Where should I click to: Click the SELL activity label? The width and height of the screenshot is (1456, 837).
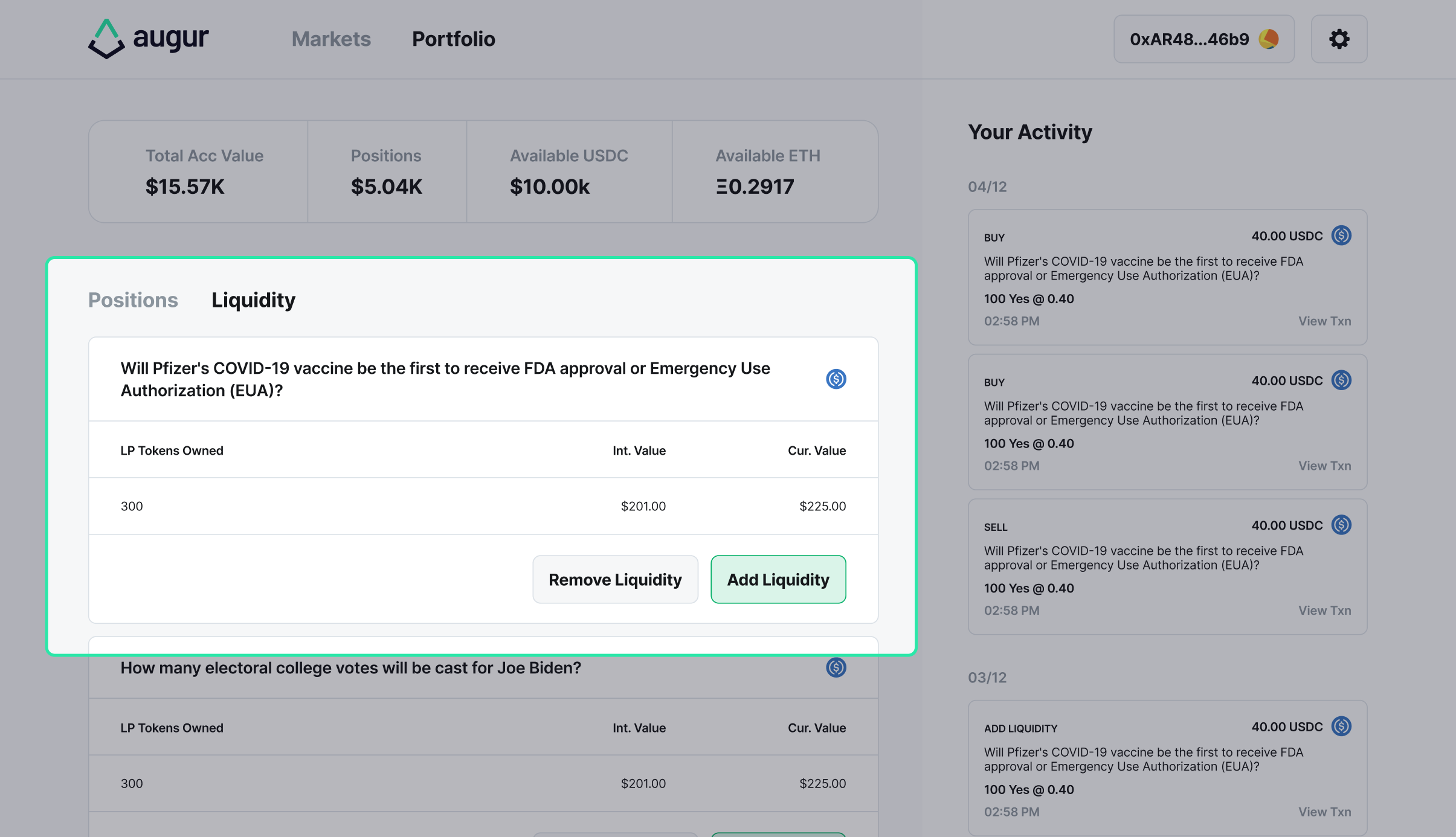click(x=996, y=527)
